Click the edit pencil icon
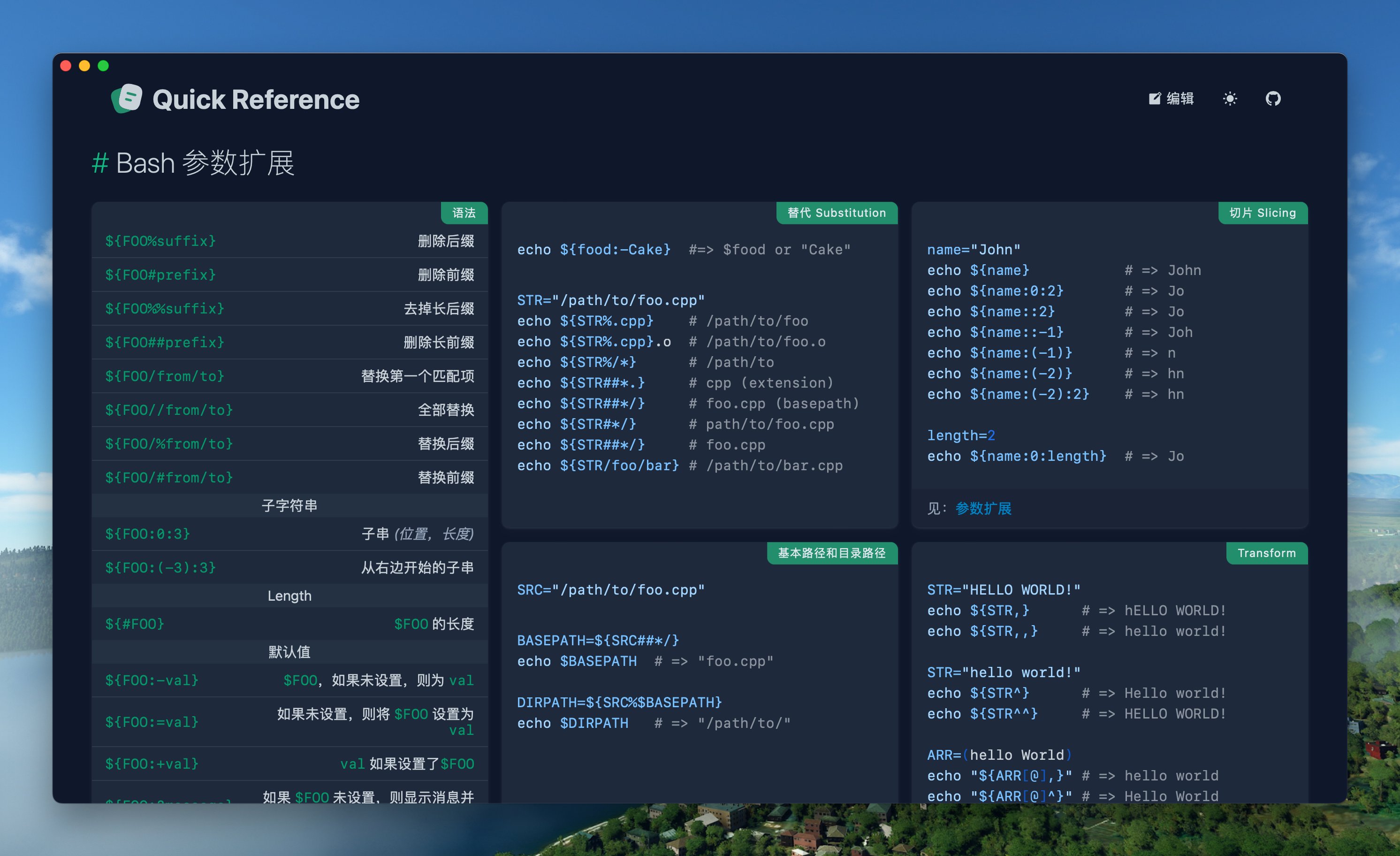Viewport: 1400px width, 856px height. [1154, 99]
